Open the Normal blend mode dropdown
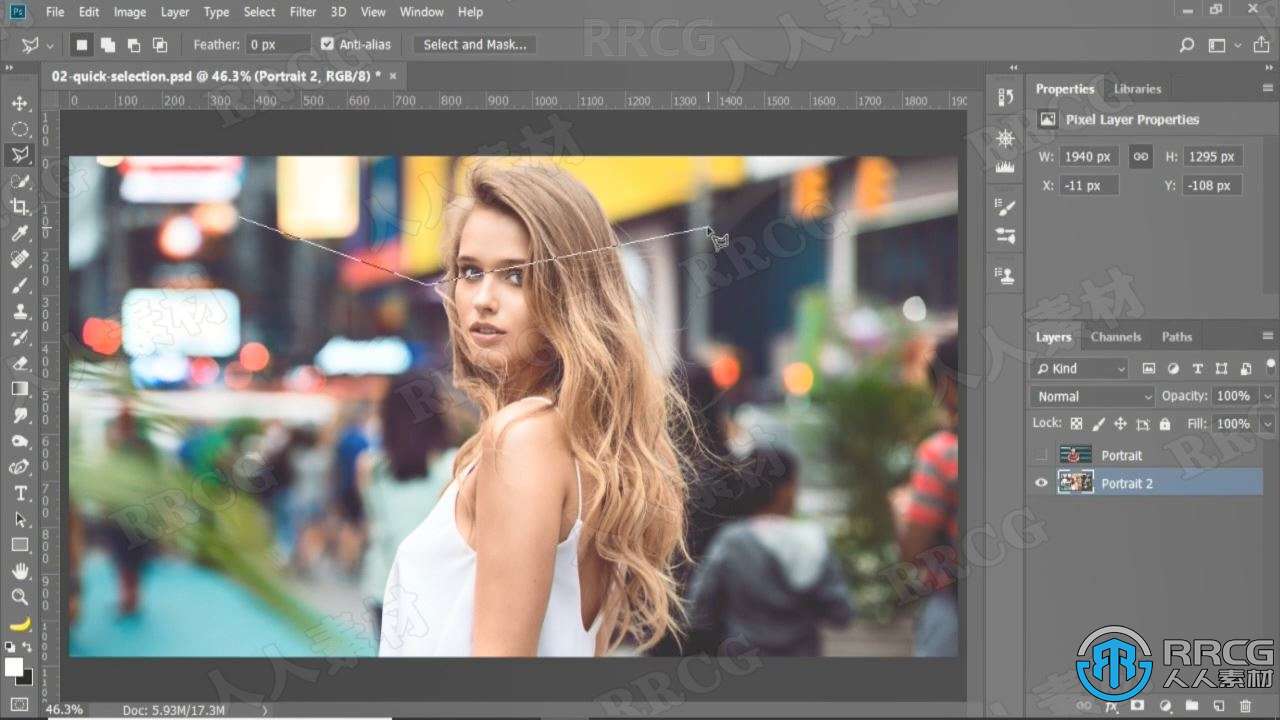 click(x=1092, y=396)
